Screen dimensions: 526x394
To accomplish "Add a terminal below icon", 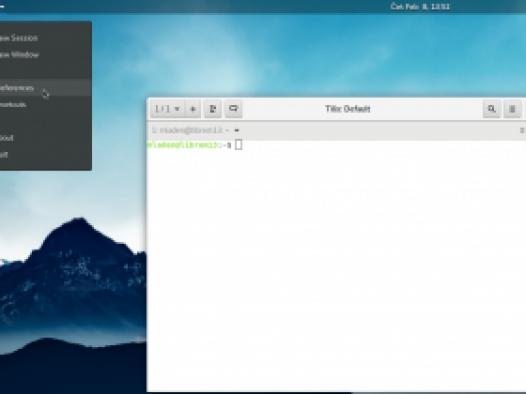I will [x=233, y=109].
